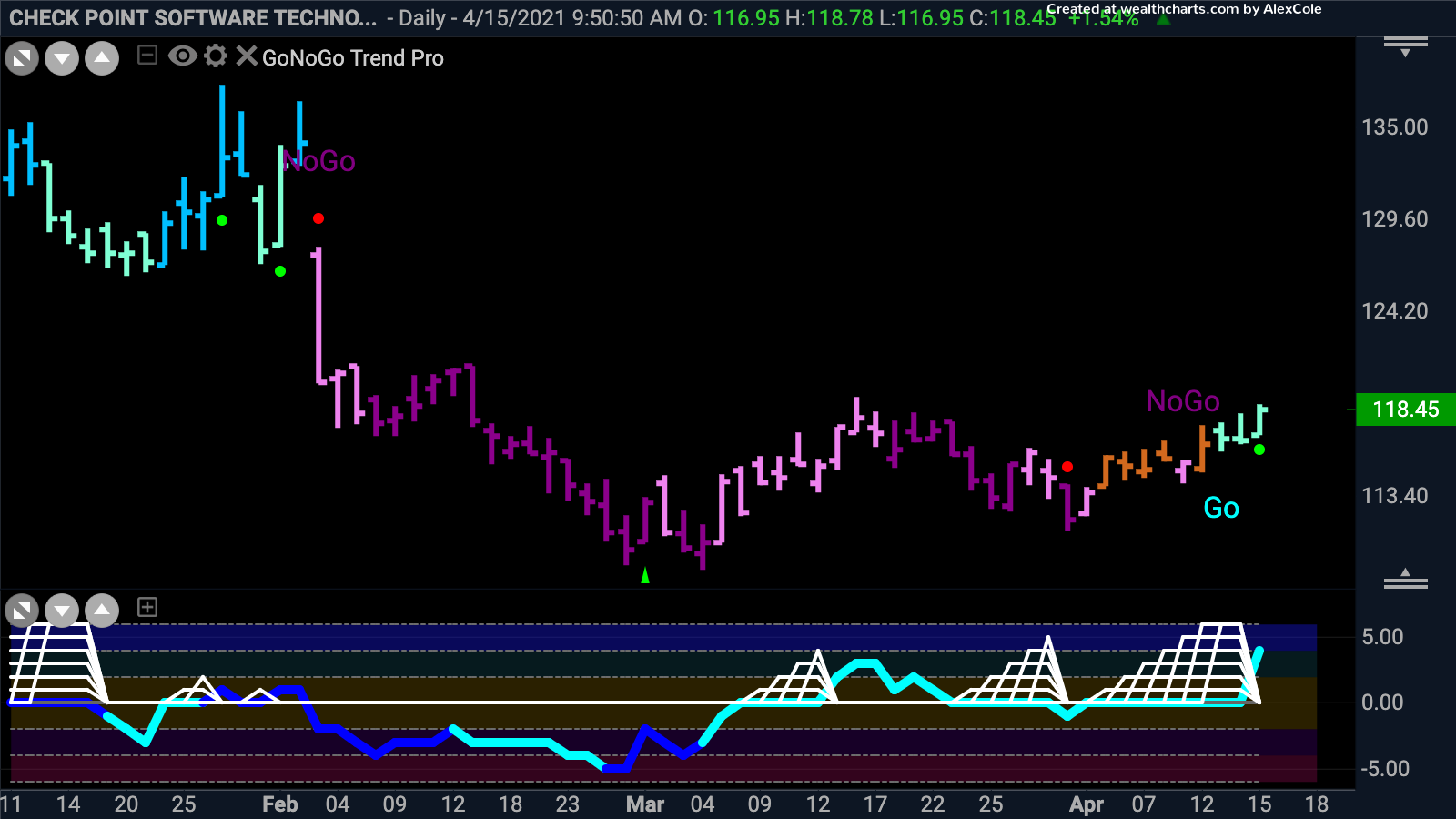Remove GoNoGo Trend Pro indicator with X
The width and height of the screenshot is (1456, 819).
[x=246, y=56]
